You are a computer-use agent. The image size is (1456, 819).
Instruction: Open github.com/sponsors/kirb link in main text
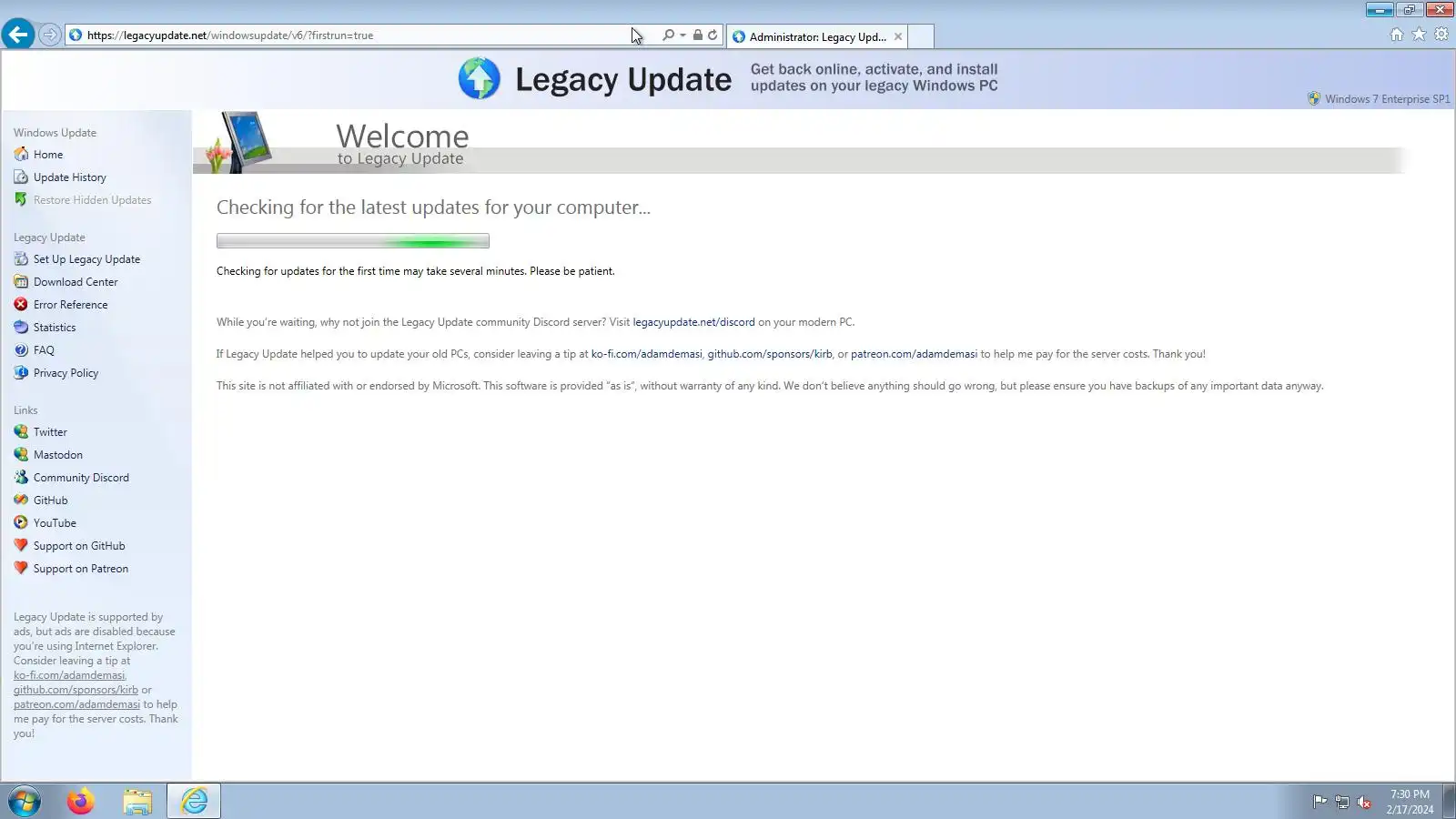pyautogui.click(x=770, y=353)
